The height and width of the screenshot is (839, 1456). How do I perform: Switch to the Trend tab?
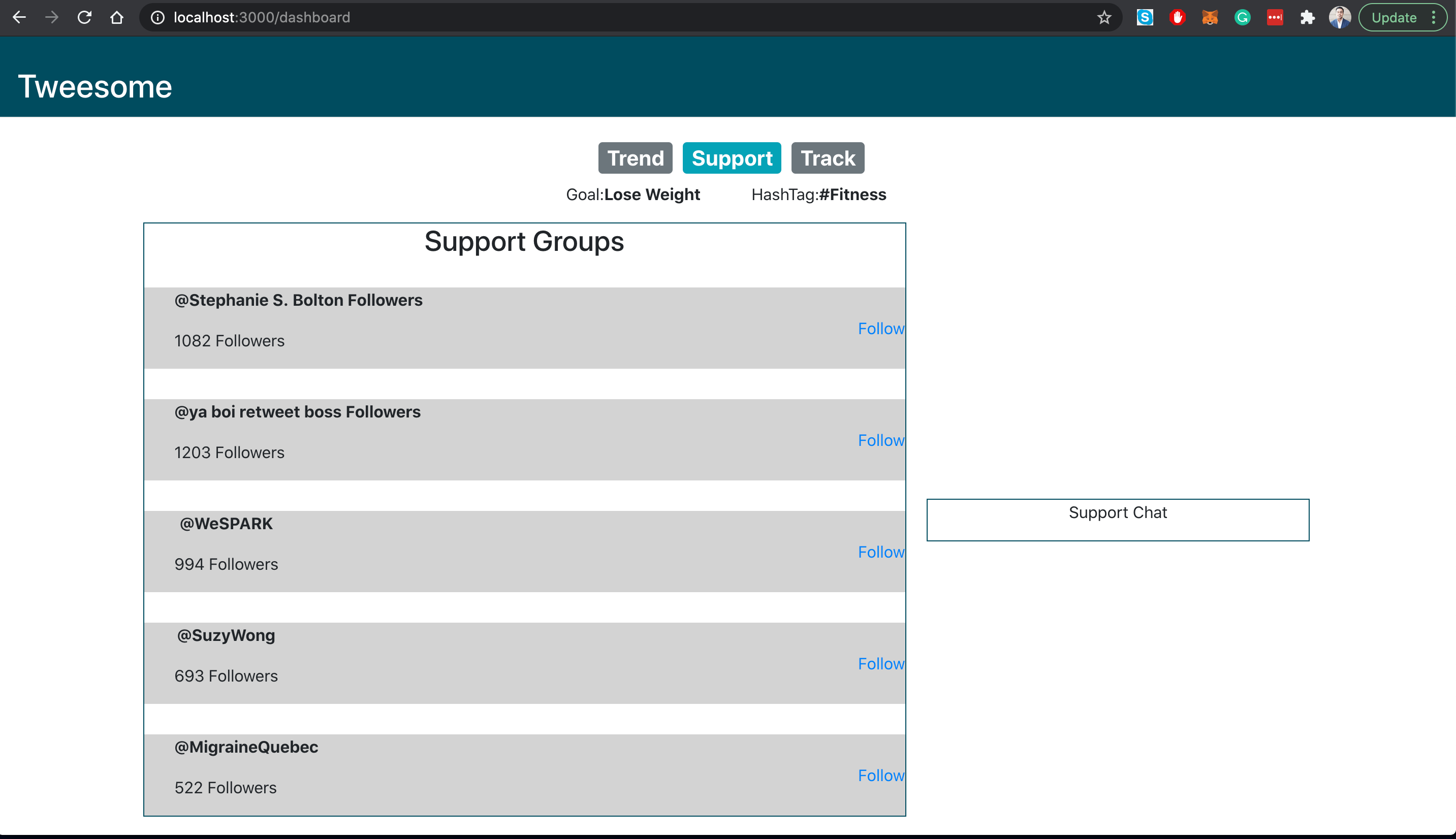635,158
